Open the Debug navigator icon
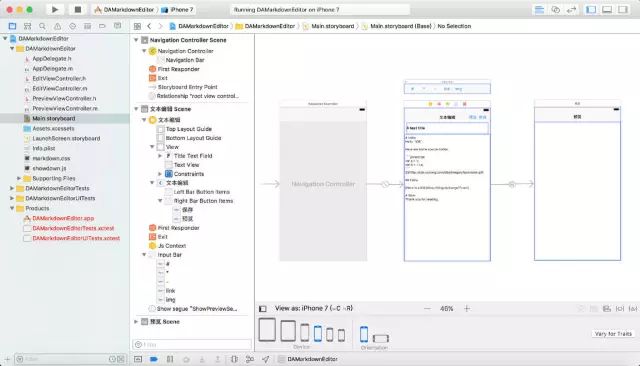The image size is (640, 366). (x=87, y=26)
